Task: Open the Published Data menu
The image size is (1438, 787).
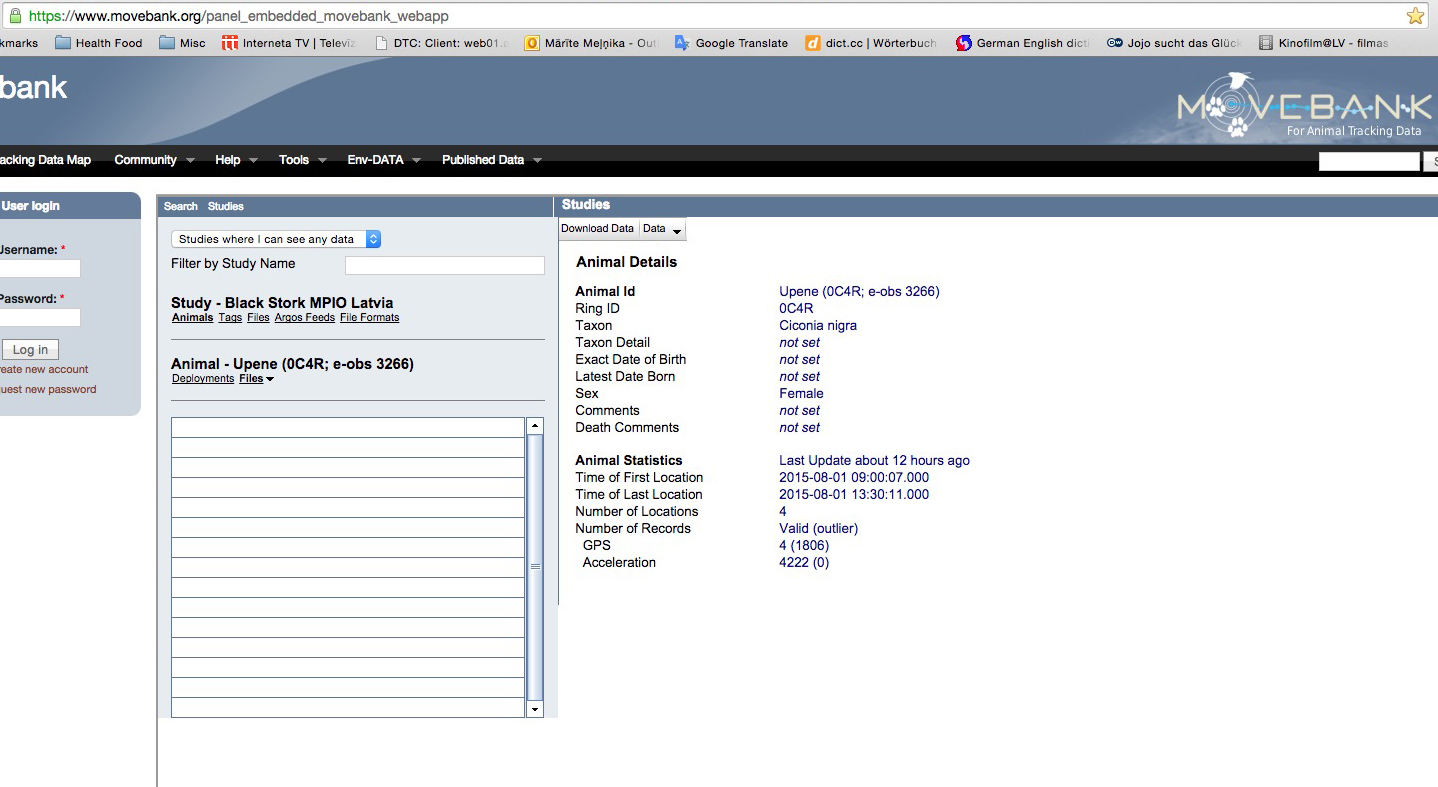Action: tap(490, 160)
